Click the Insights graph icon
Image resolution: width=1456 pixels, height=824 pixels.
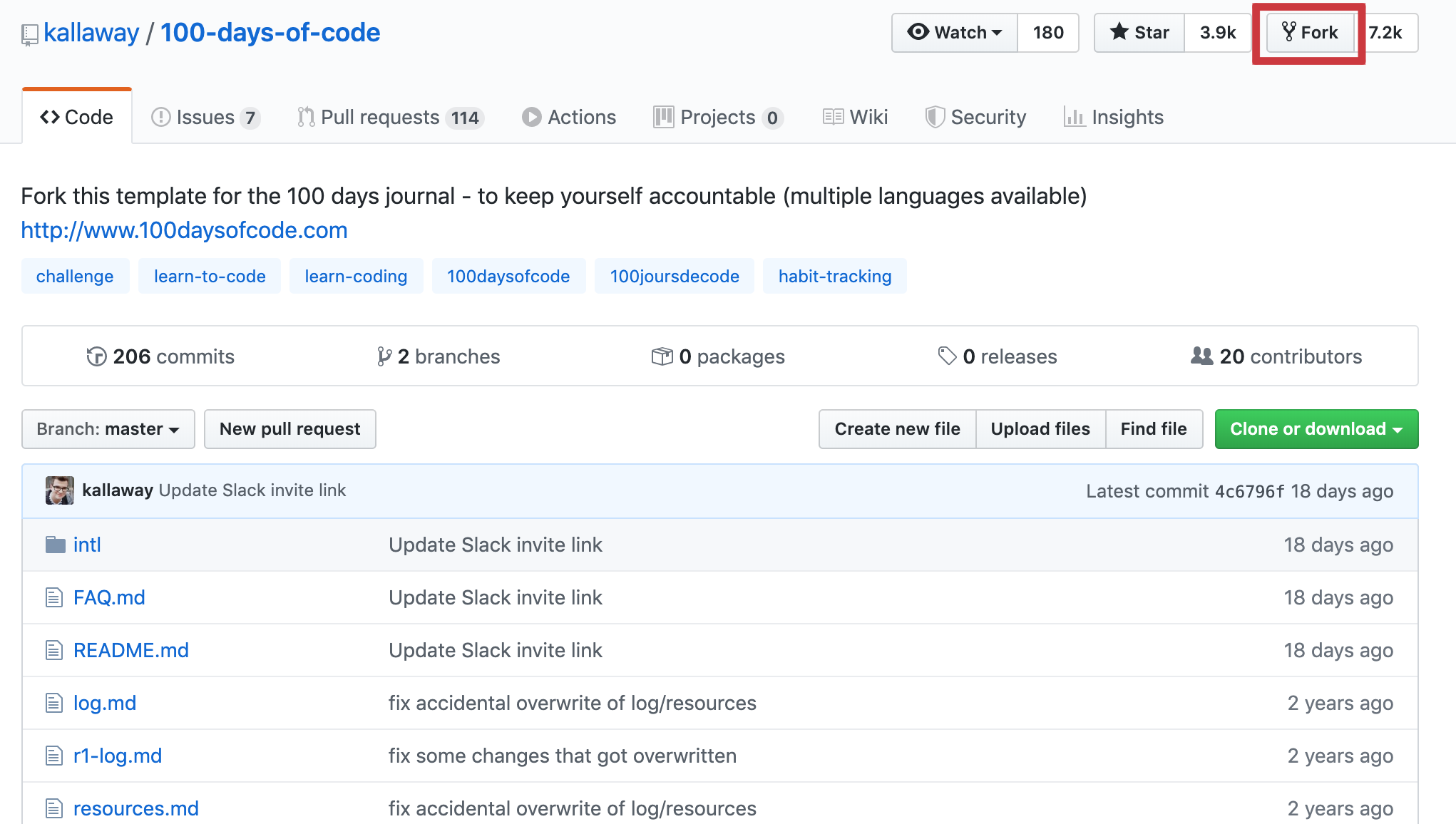(1074, 117)
